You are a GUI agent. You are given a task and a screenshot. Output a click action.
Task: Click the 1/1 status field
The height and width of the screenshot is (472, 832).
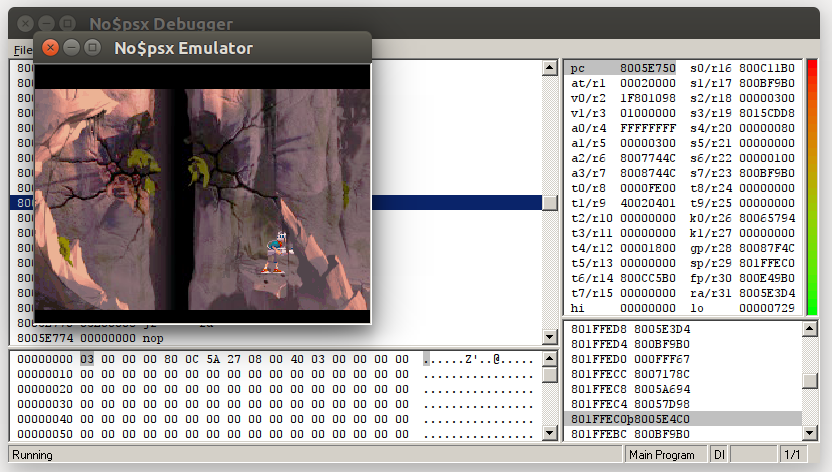click(x=792, y=455)
